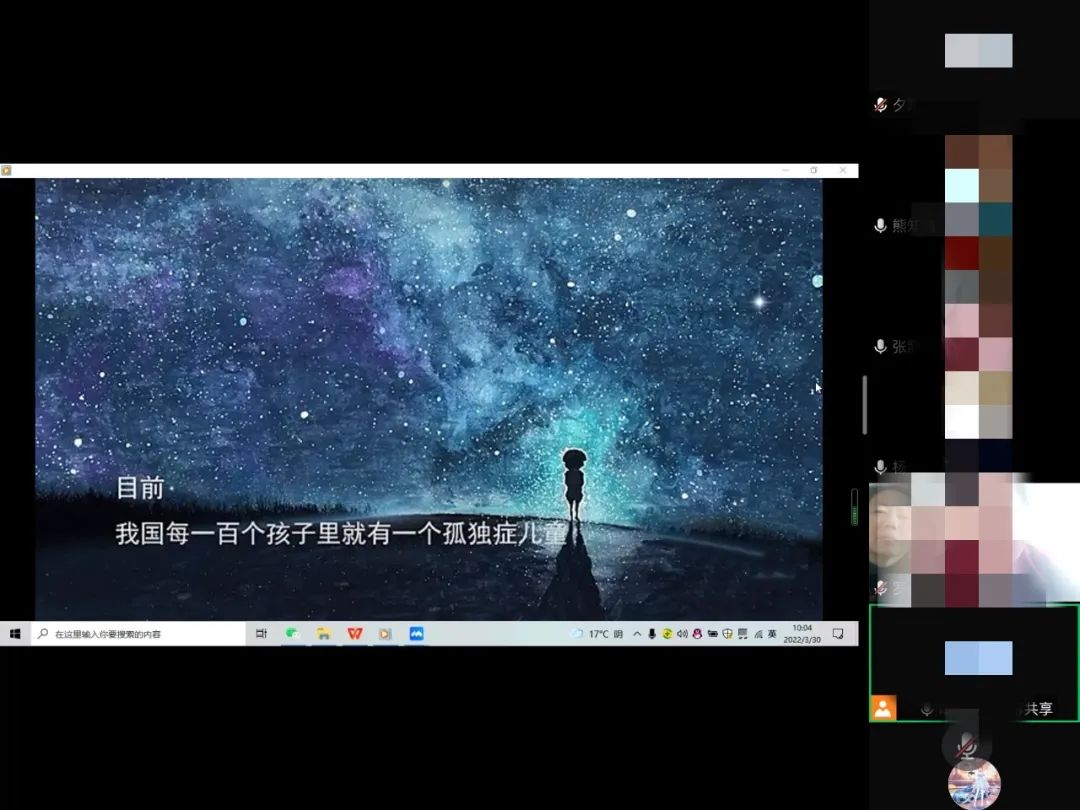
Task: Open the WeChat taskbar icon
Action: tap(293, 634)
